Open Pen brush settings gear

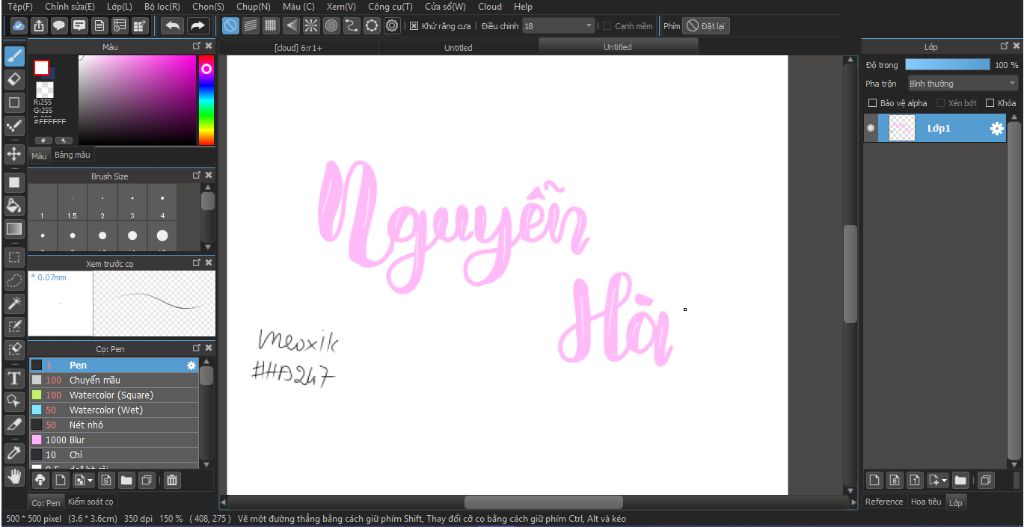pos(191,366)
